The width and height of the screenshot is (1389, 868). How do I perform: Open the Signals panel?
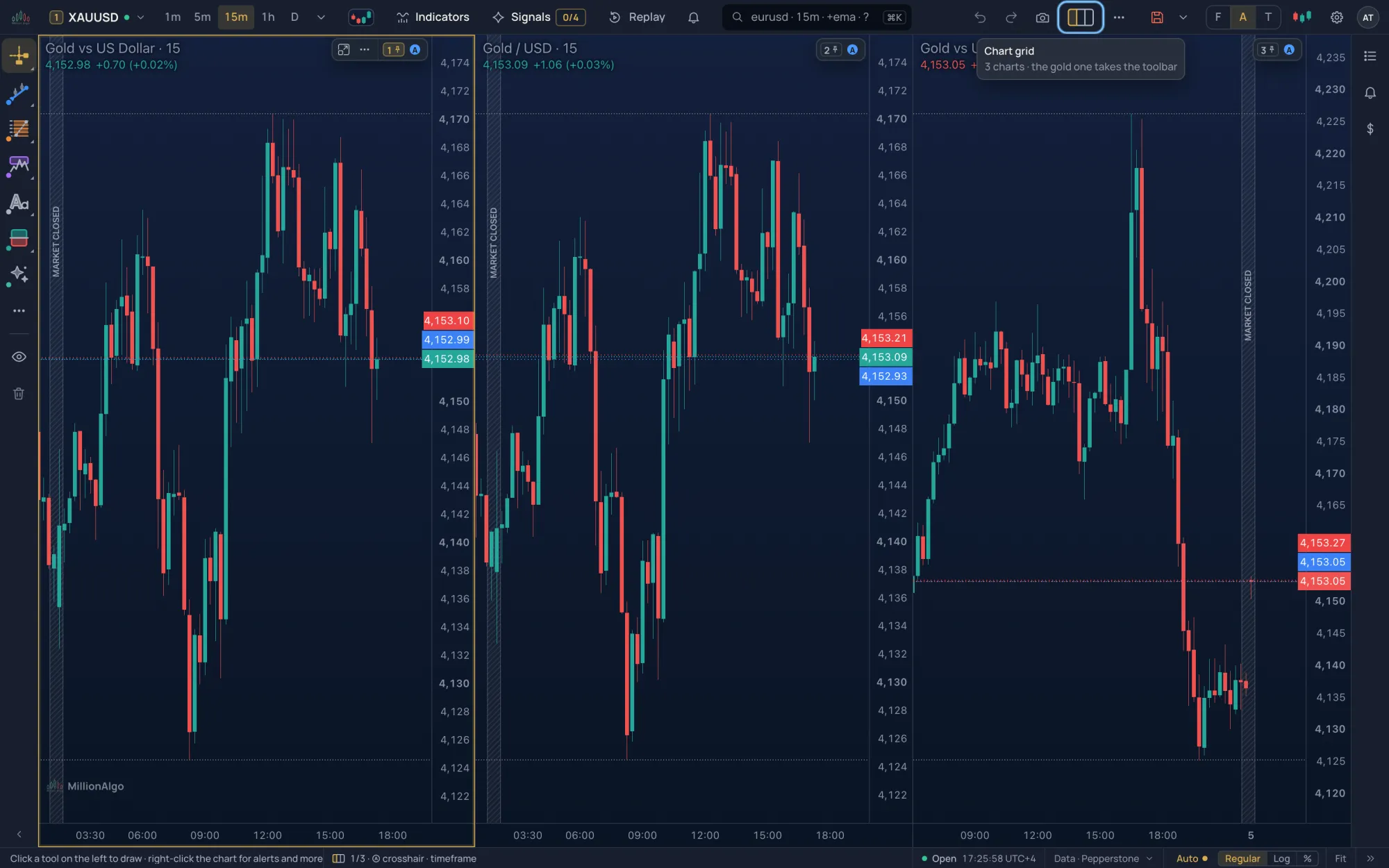(x=538, y=17)
